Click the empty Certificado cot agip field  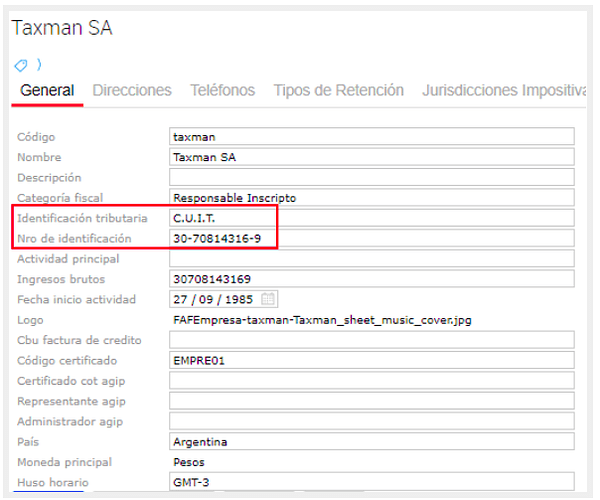tap(372, 381)
